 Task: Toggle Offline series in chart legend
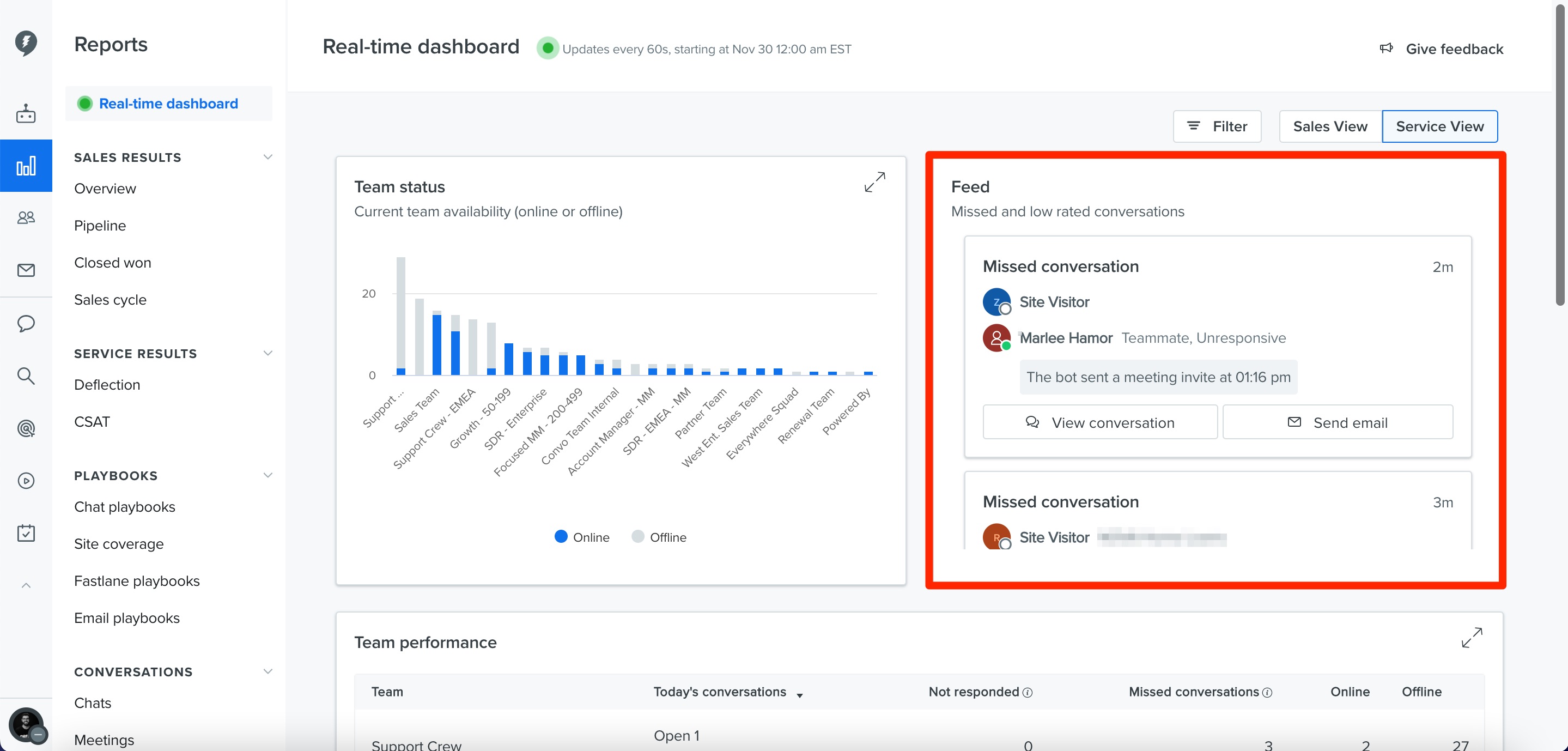click(x=659, y=537)
